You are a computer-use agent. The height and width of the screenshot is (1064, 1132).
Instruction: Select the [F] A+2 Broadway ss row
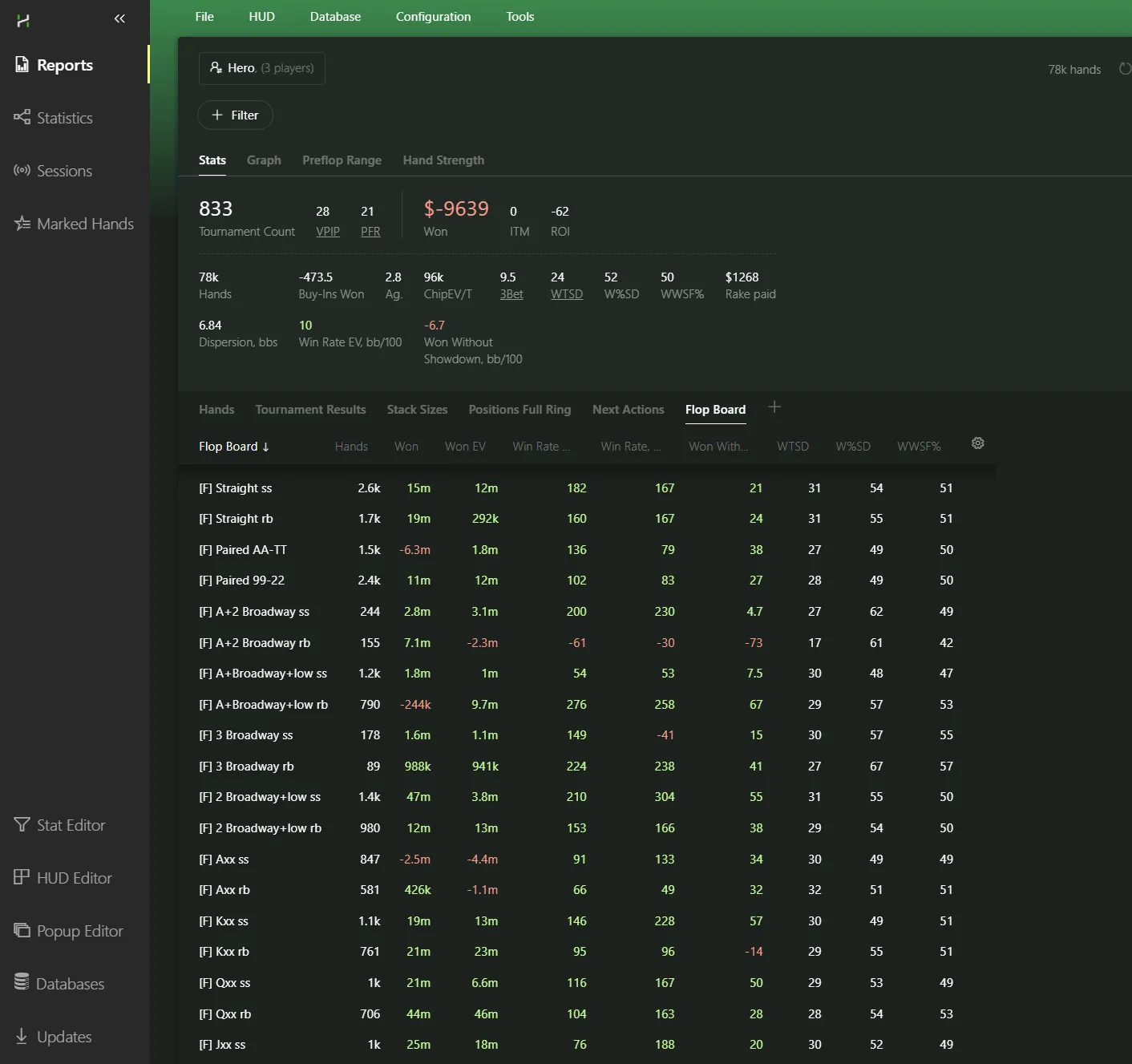[587, 612]
